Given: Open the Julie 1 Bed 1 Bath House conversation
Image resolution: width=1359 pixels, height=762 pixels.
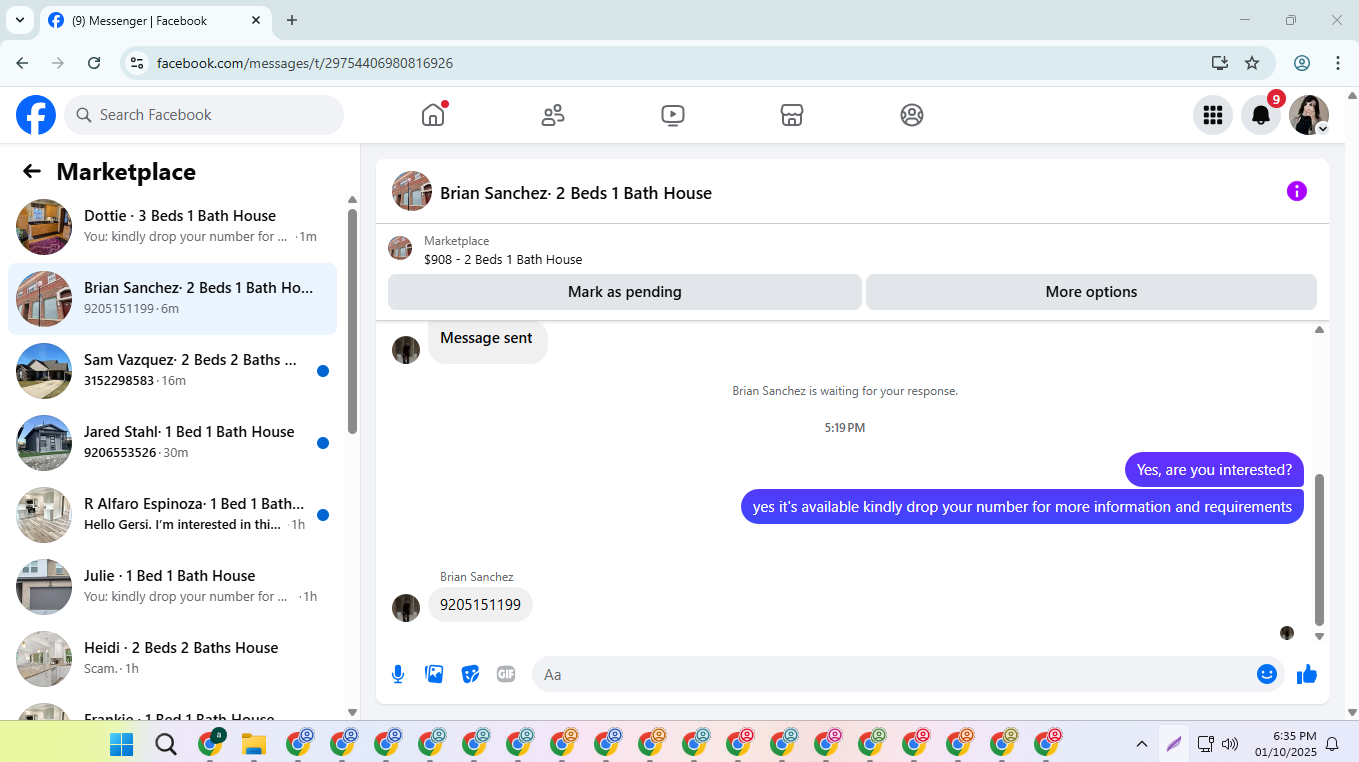Looking at the screenshot, I should tap(172, 587).
